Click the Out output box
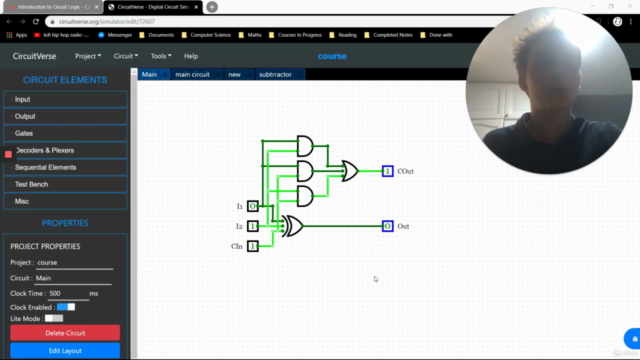640x360 pixels. point(387,226)
